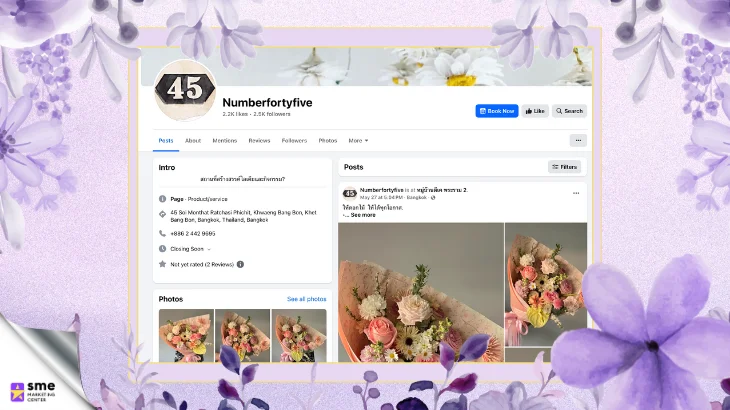View the Followers tab
This screenshot has width=730, height=410.
pos(294,141)
